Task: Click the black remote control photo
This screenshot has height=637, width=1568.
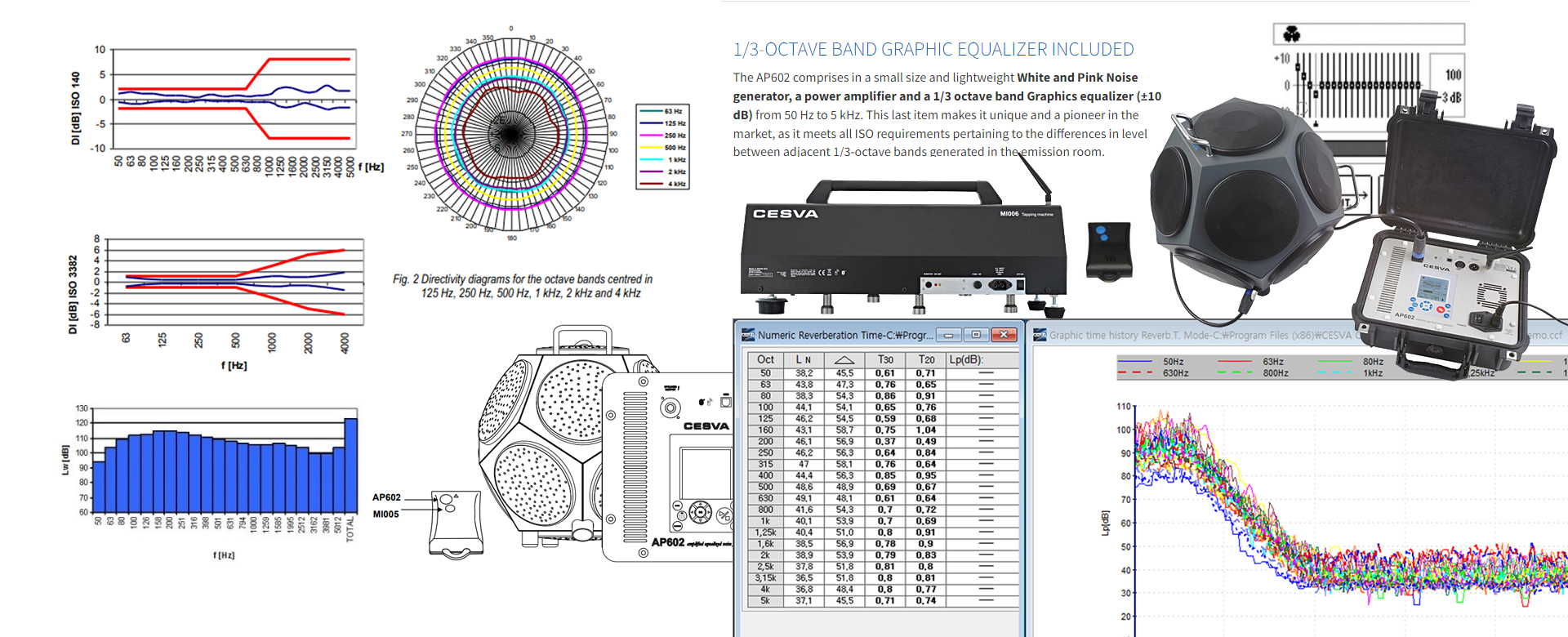Action: (1109, 252)
